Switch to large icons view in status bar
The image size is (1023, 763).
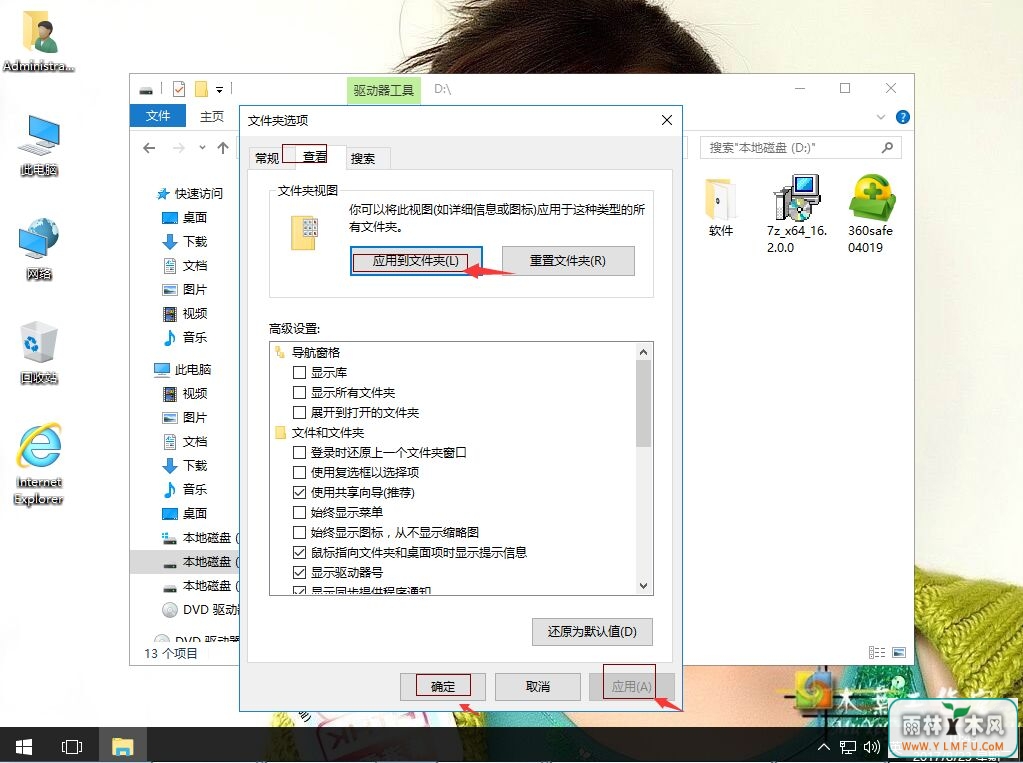tap(899, 652)
